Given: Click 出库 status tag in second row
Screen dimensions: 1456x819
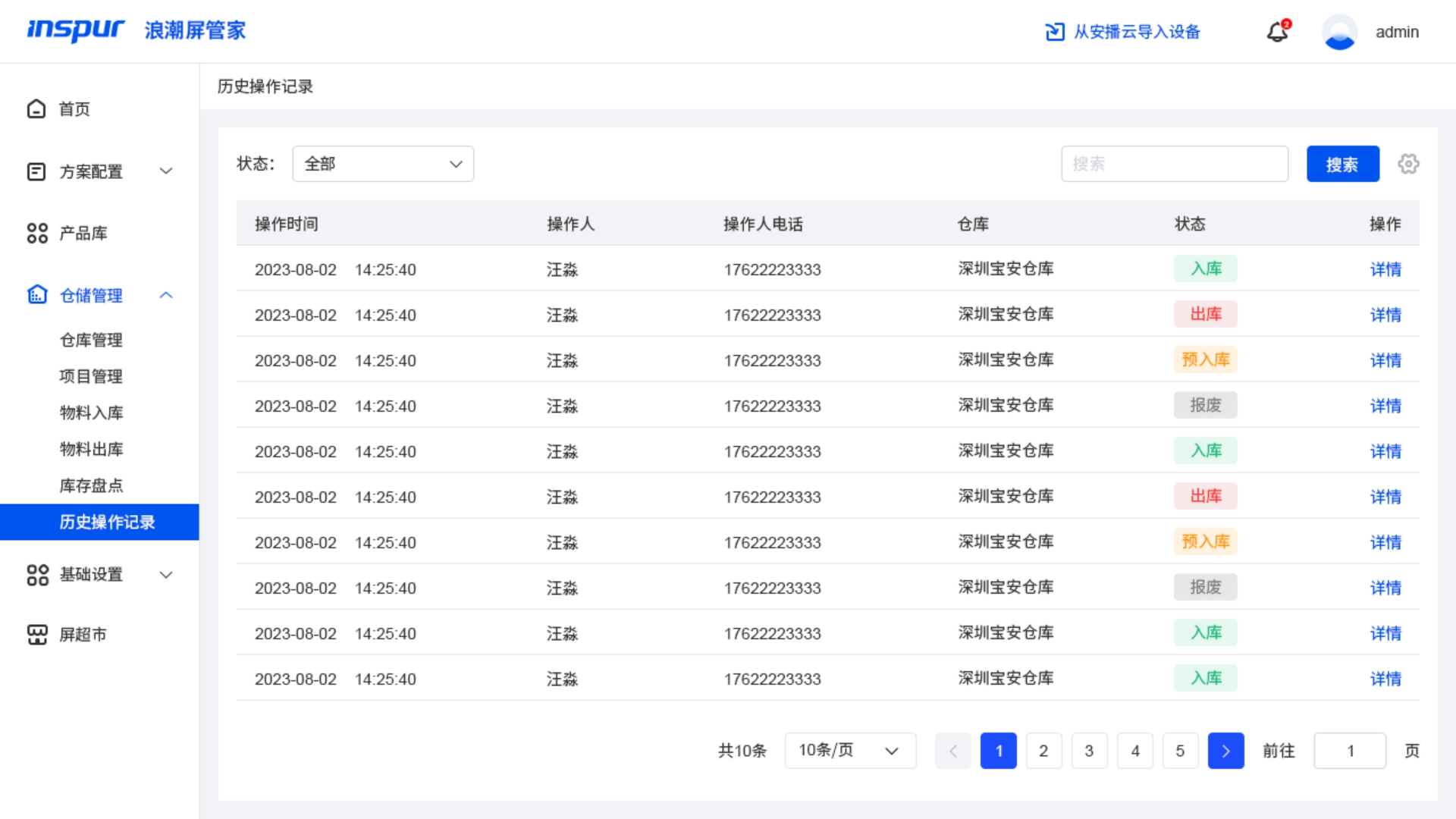Looking at the screenshot, I should point(1206,314).
